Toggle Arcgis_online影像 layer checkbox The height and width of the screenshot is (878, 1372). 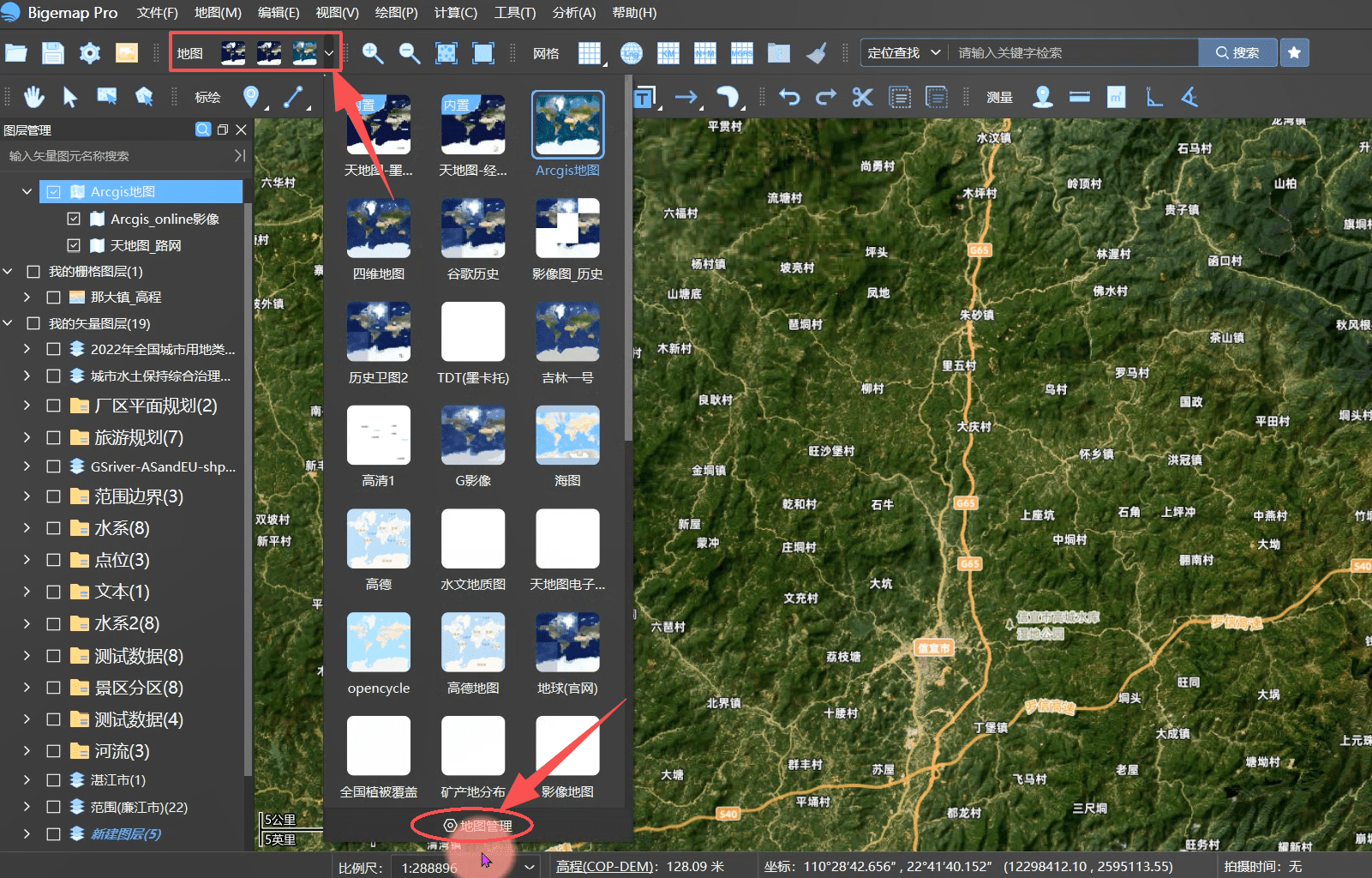(74, 219)
